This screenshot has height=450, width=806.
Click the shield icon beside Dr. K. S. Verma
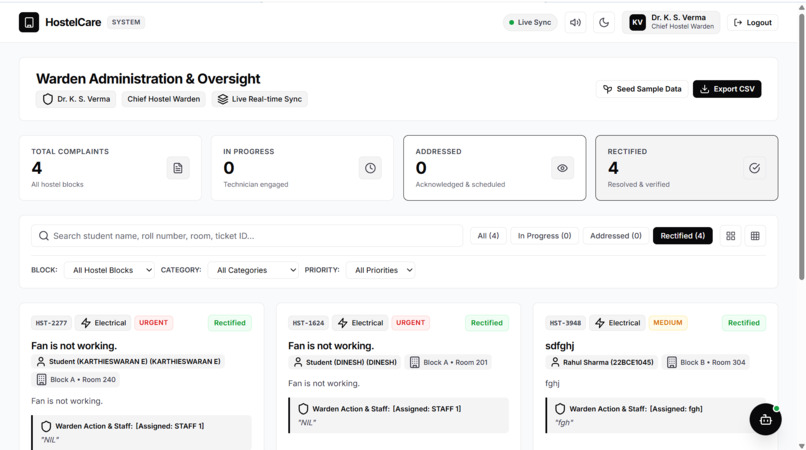click(48, 99)
